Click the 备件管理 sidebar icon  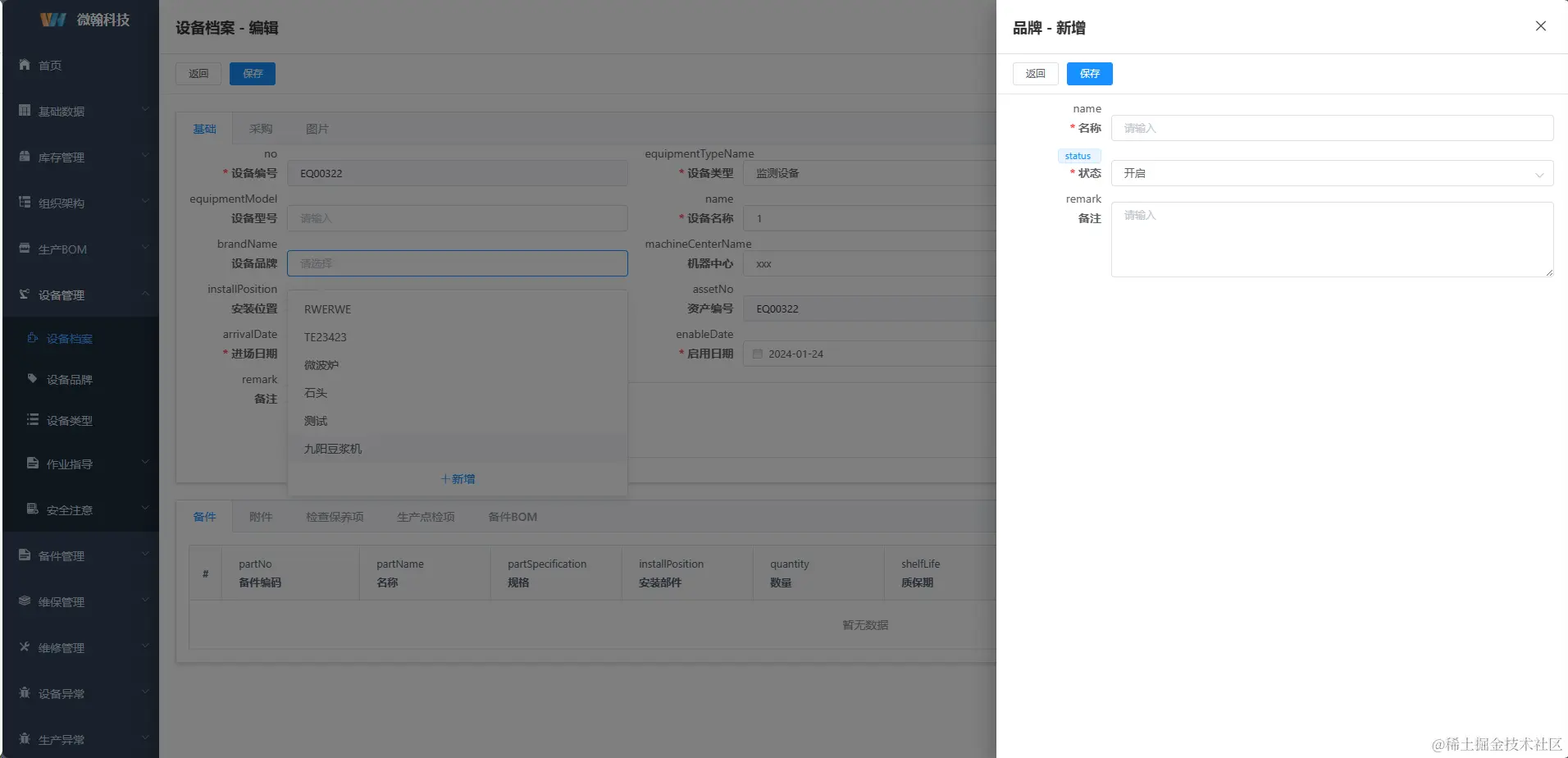click(25, 555)
